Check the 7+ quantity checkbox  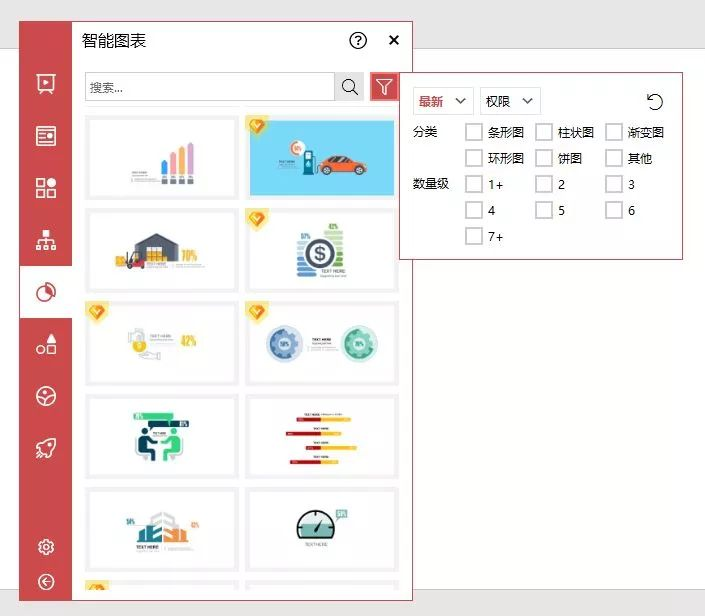tap(473, 237)
